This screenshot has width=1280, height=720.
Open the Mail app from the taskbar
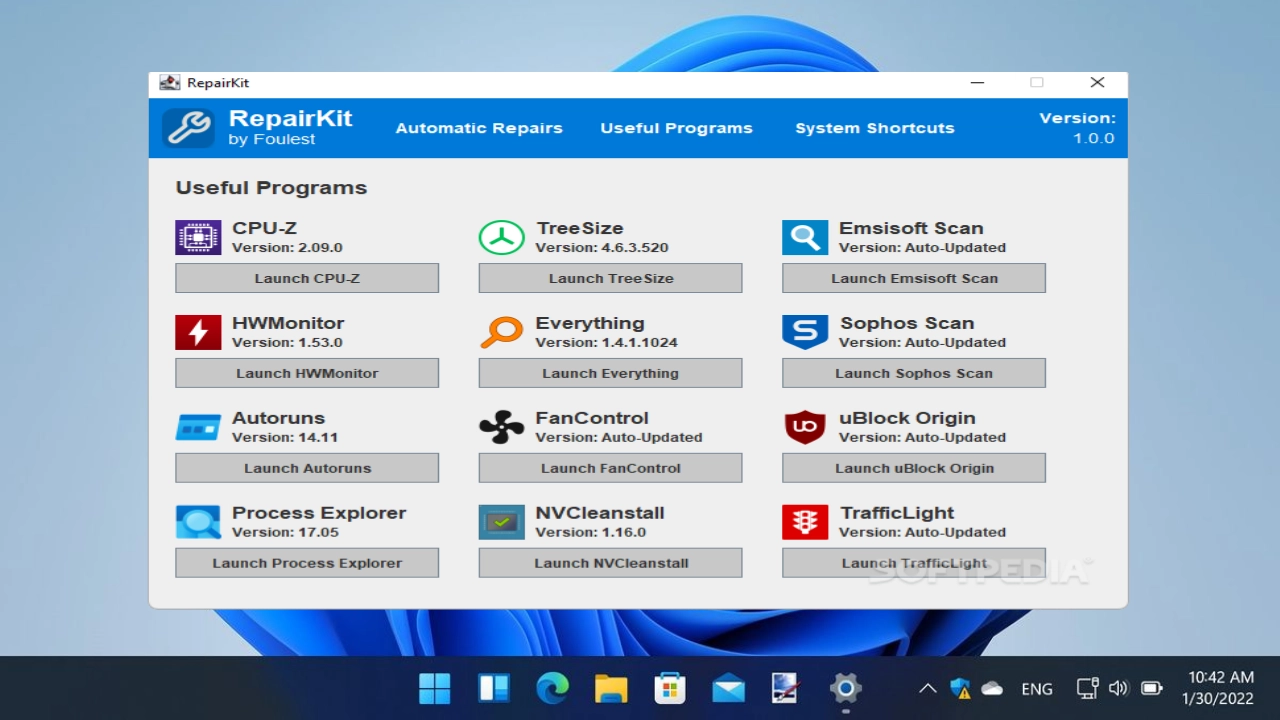[728, 688]
